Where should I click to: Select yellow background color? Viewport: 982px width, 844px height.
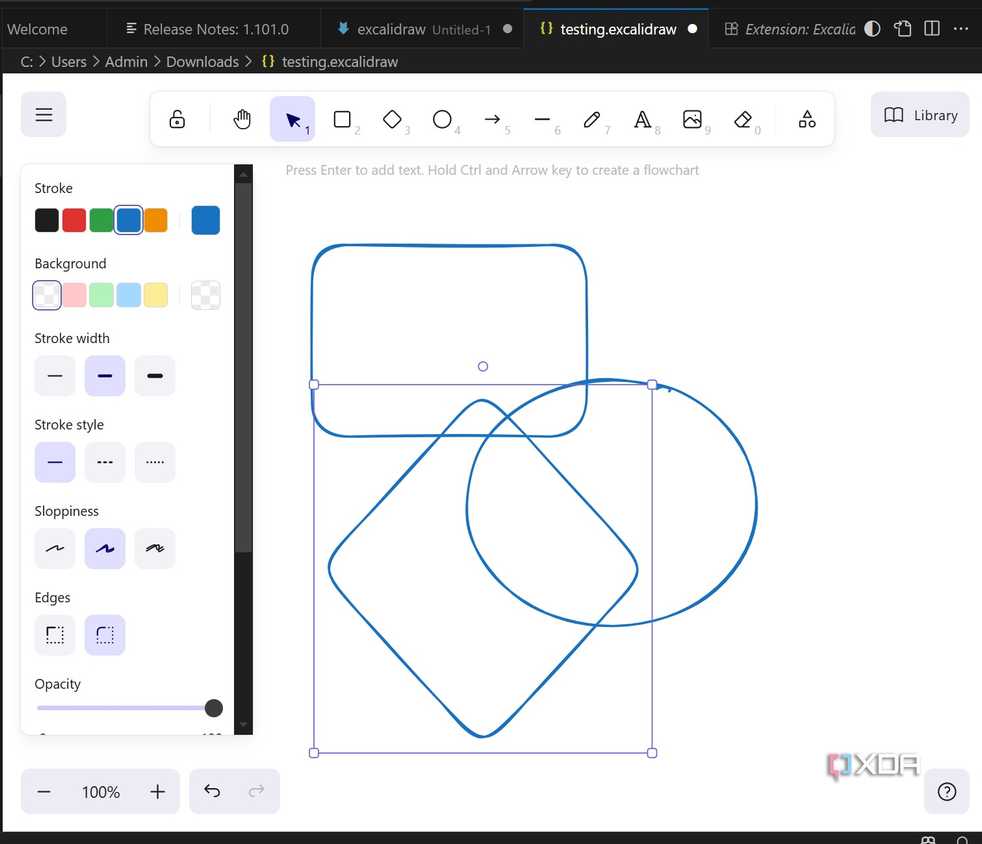pos(156,295)
